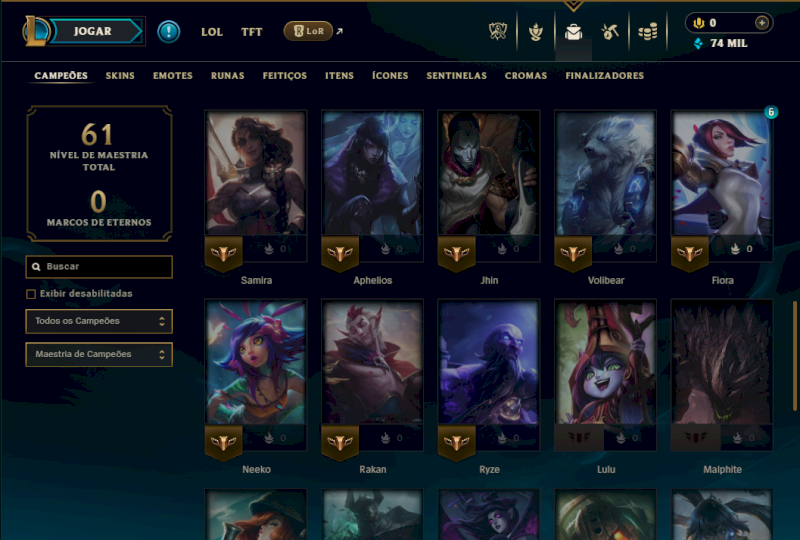Enable Exibir desabilitadas checkbox
800x540 pixels.
(31, 294)
